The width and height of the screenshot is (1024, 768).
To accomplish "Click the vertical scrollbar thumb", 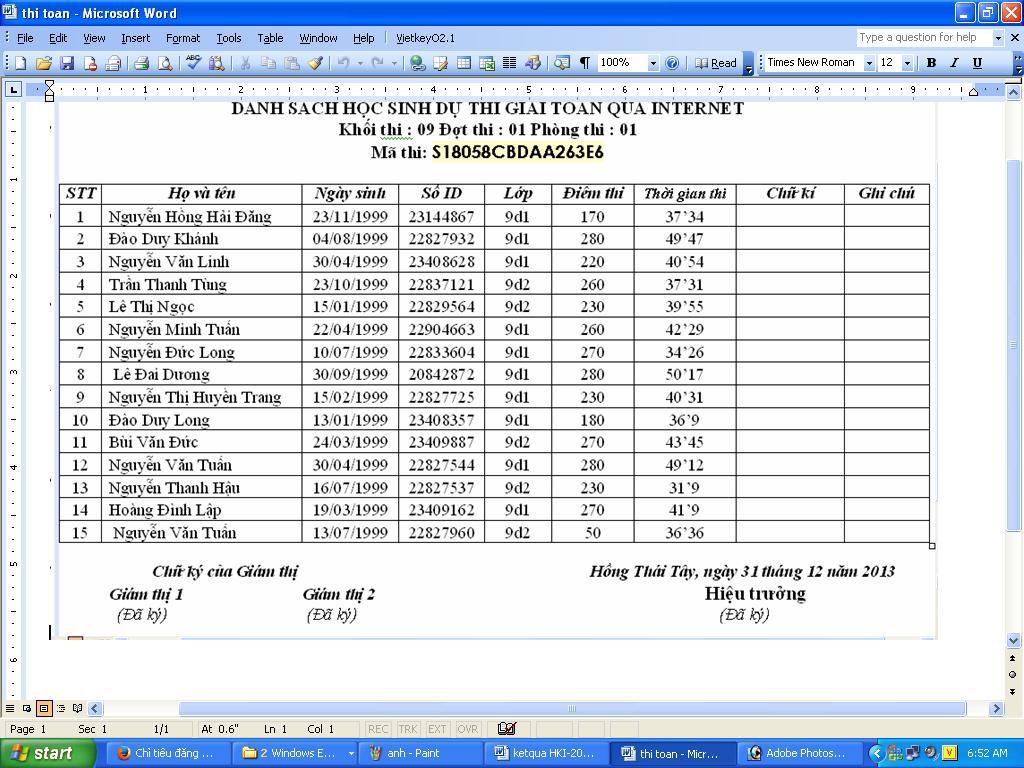I will tap(1014, 345).
